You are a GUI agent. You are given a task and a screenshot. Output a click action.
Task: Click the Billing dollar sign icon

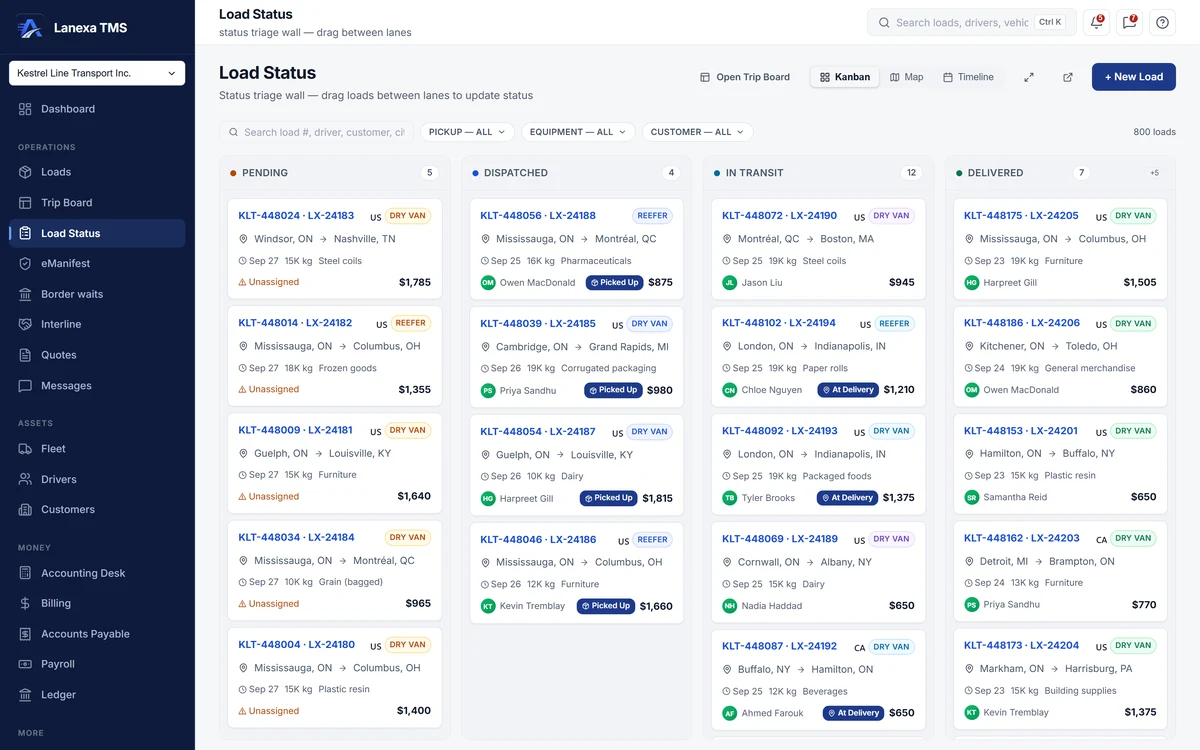pos(25,603)
